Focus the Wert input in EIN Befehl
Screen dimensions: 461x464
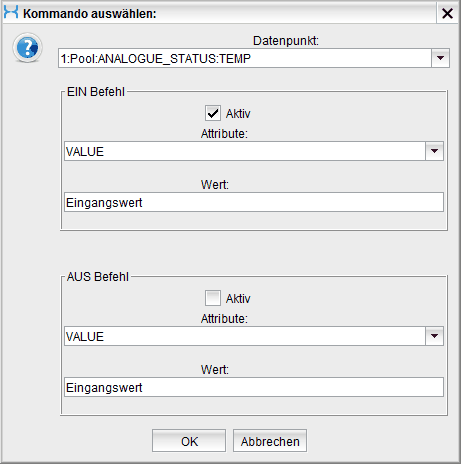click(254, 202)
